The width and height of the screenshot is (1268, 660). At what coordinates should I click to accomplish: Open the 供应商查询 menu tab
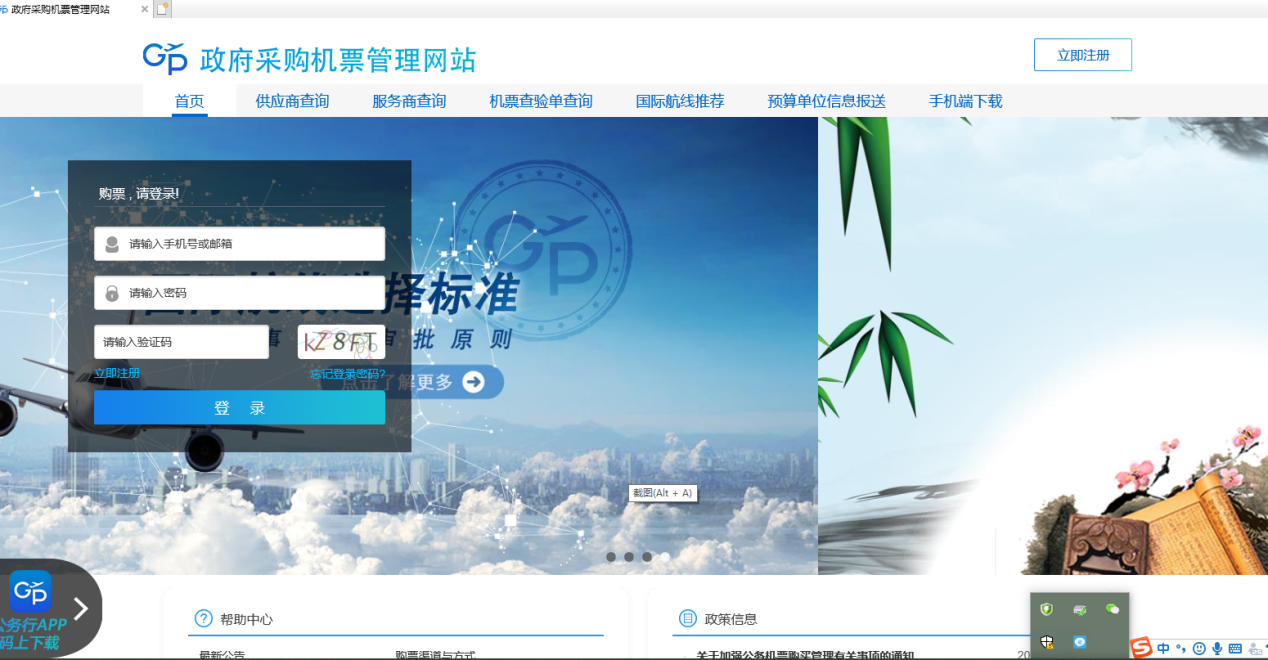292,101
